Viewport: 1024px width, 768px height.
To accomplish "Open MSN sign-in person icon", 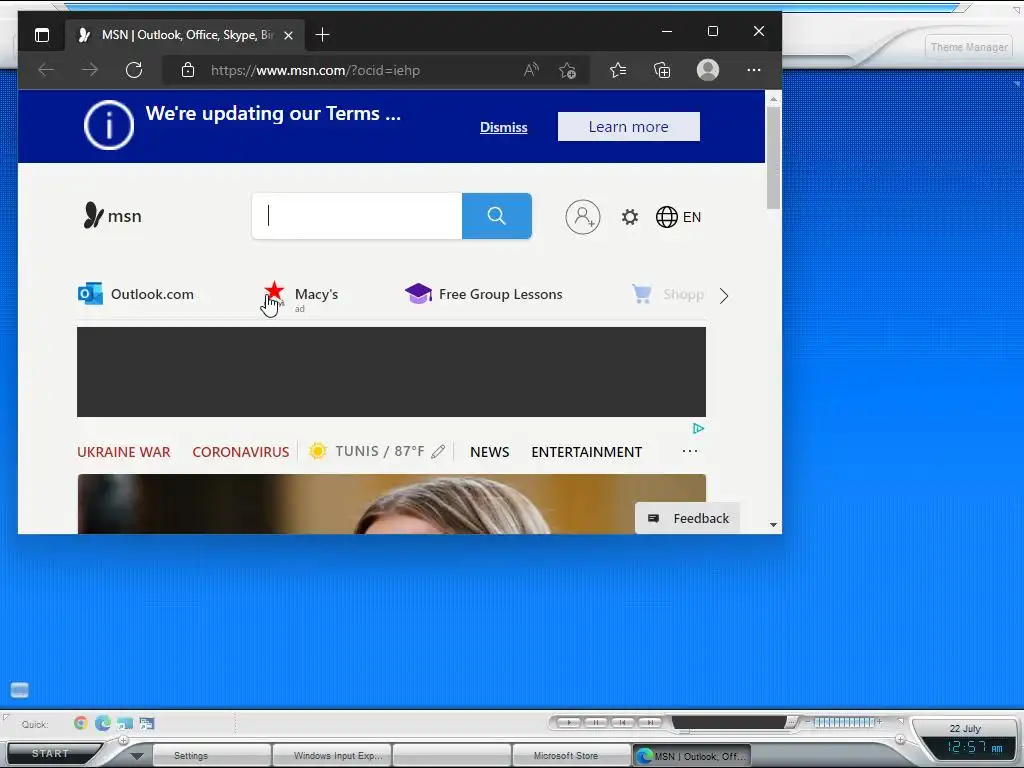I will (583, 217).
